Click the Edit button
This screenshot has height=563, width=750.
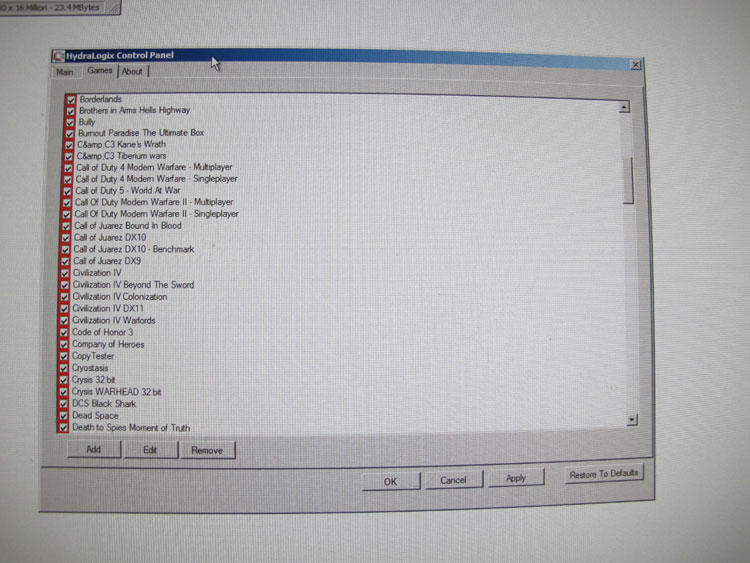150,450
